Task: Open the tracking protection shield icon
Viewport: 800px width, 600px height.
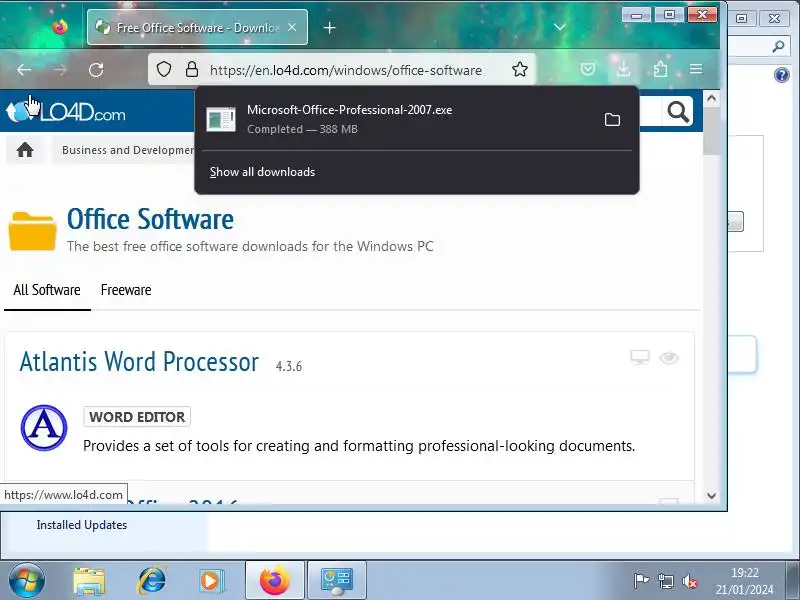Action: pos(164,69)
